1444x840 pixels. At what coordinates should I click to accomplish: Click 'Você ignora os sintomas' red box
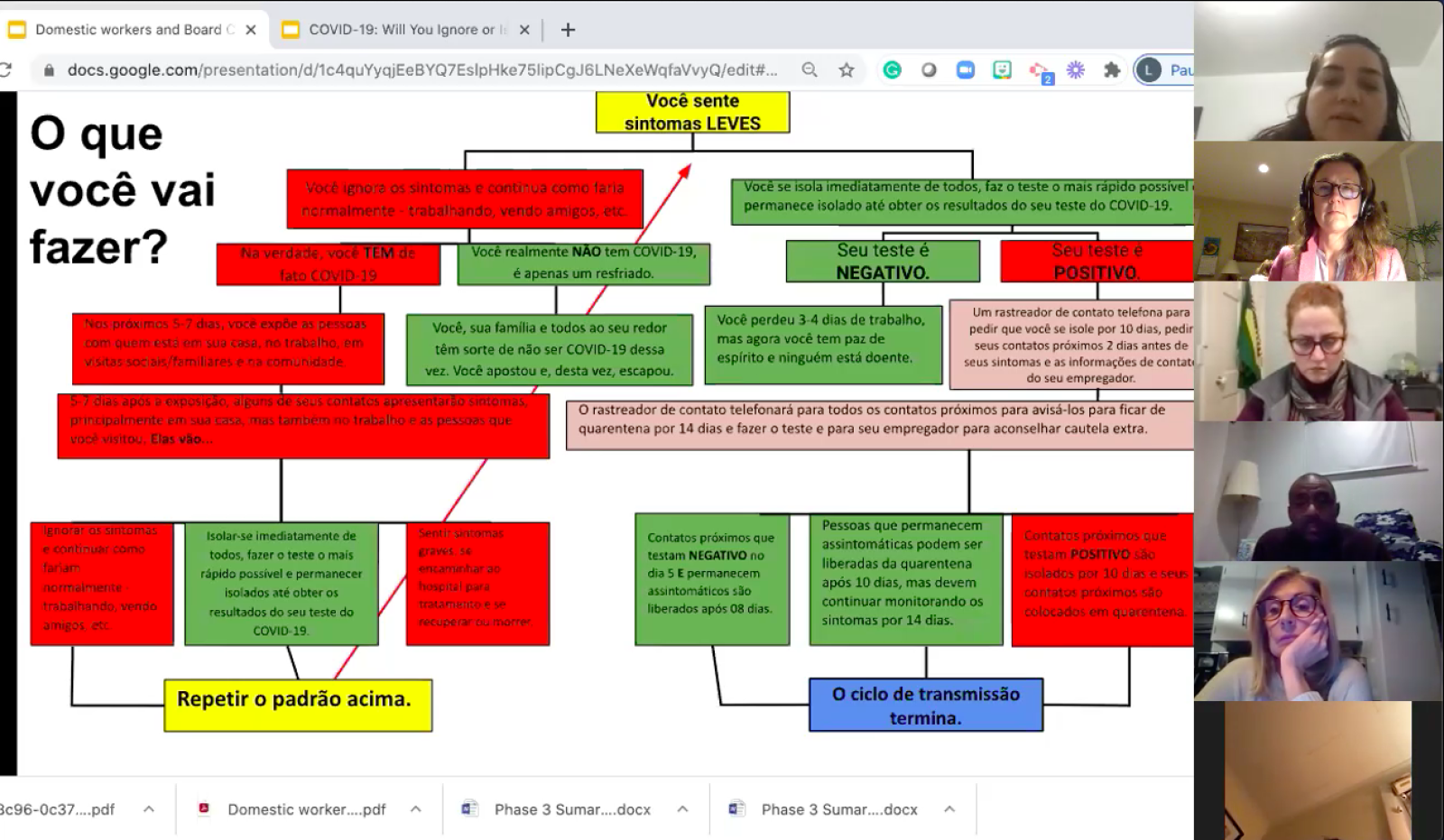pyautogui.click(x=465, y=198)
